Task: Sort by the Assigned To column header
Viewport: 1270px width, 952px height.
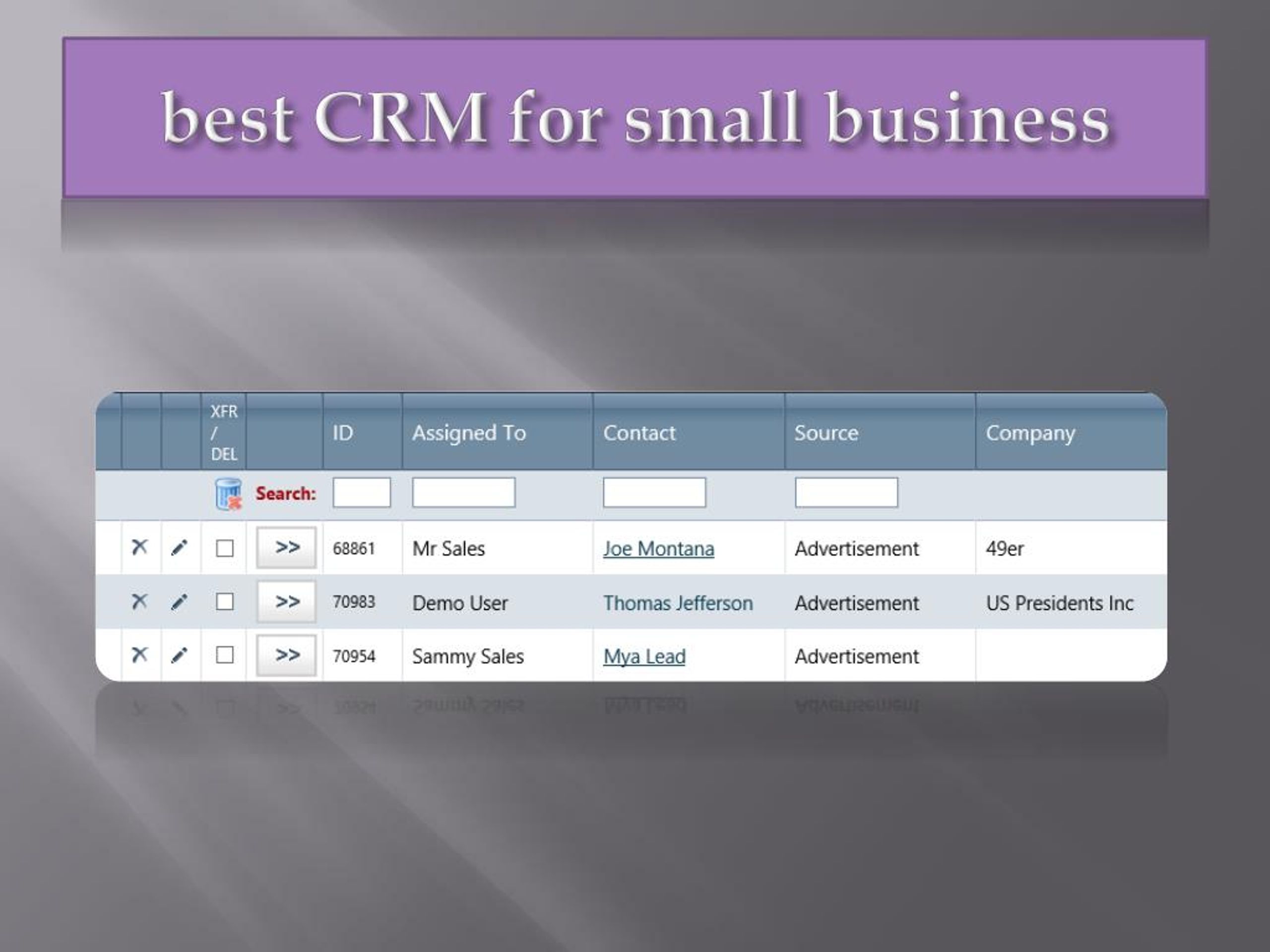Action: point(468,433)
